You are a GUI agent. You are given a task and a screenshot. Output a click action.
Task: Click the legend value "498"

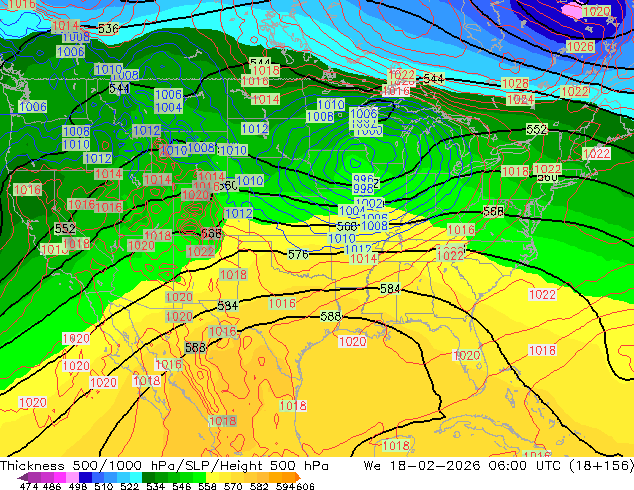78,486
